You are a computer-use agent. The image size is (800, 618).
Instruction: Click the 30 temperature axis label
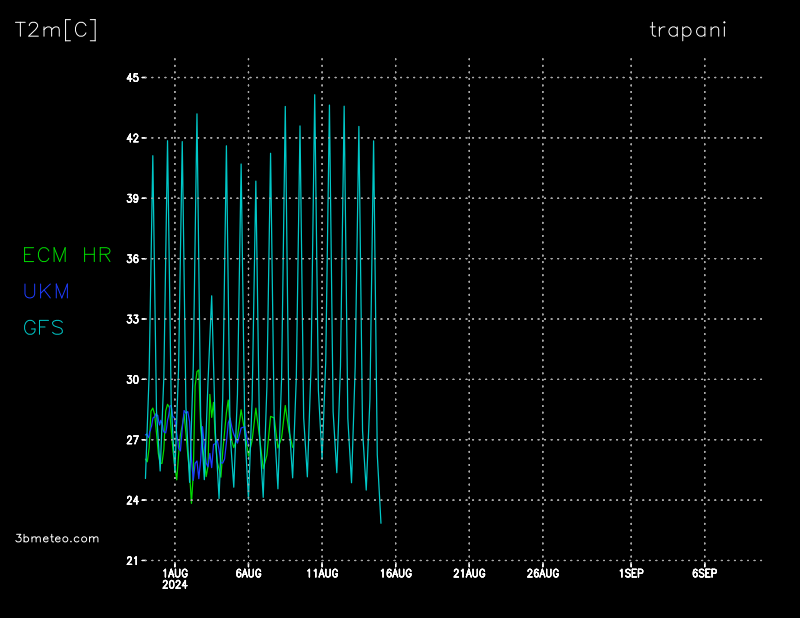click(131, 380)
